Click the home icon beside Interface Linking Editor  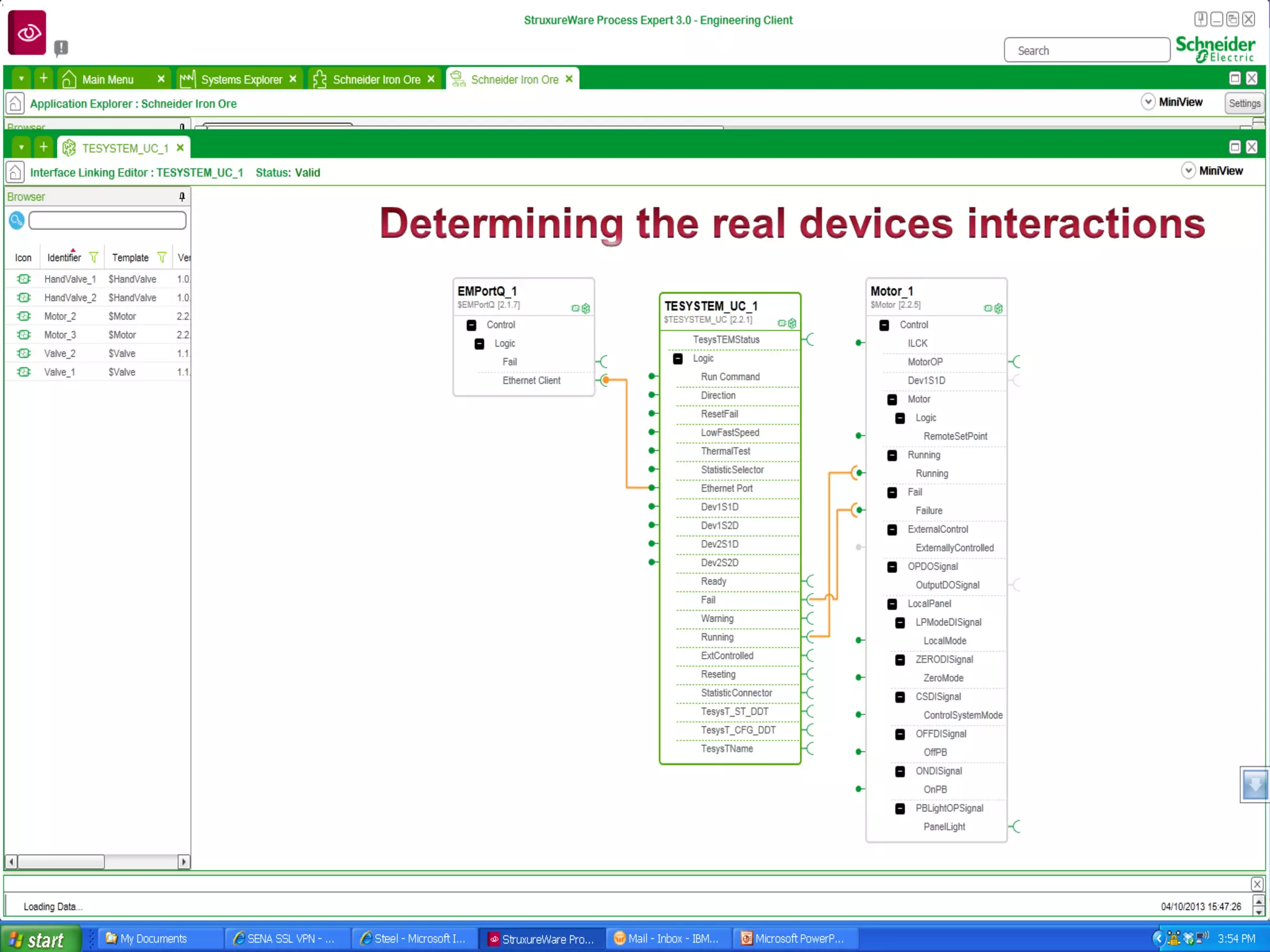coord(16,172)
